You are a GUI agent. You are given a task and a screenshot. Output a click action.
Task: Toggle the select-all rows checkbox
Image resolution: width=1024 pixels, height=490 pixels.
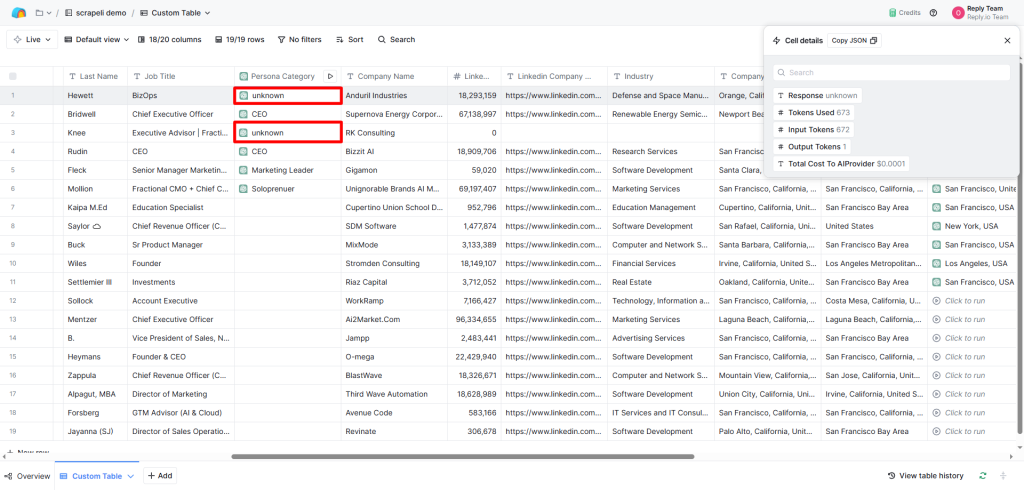click(12, 76)
